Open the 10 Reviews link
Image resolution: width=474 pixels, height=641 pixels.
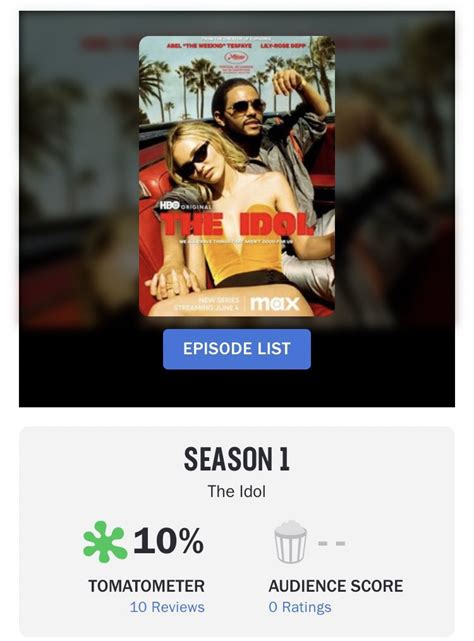[x=167, y=607]
